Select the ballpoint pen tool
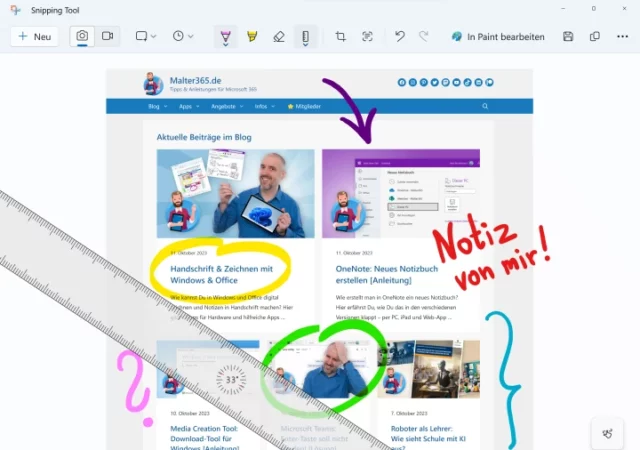 [x=226, y=37]
